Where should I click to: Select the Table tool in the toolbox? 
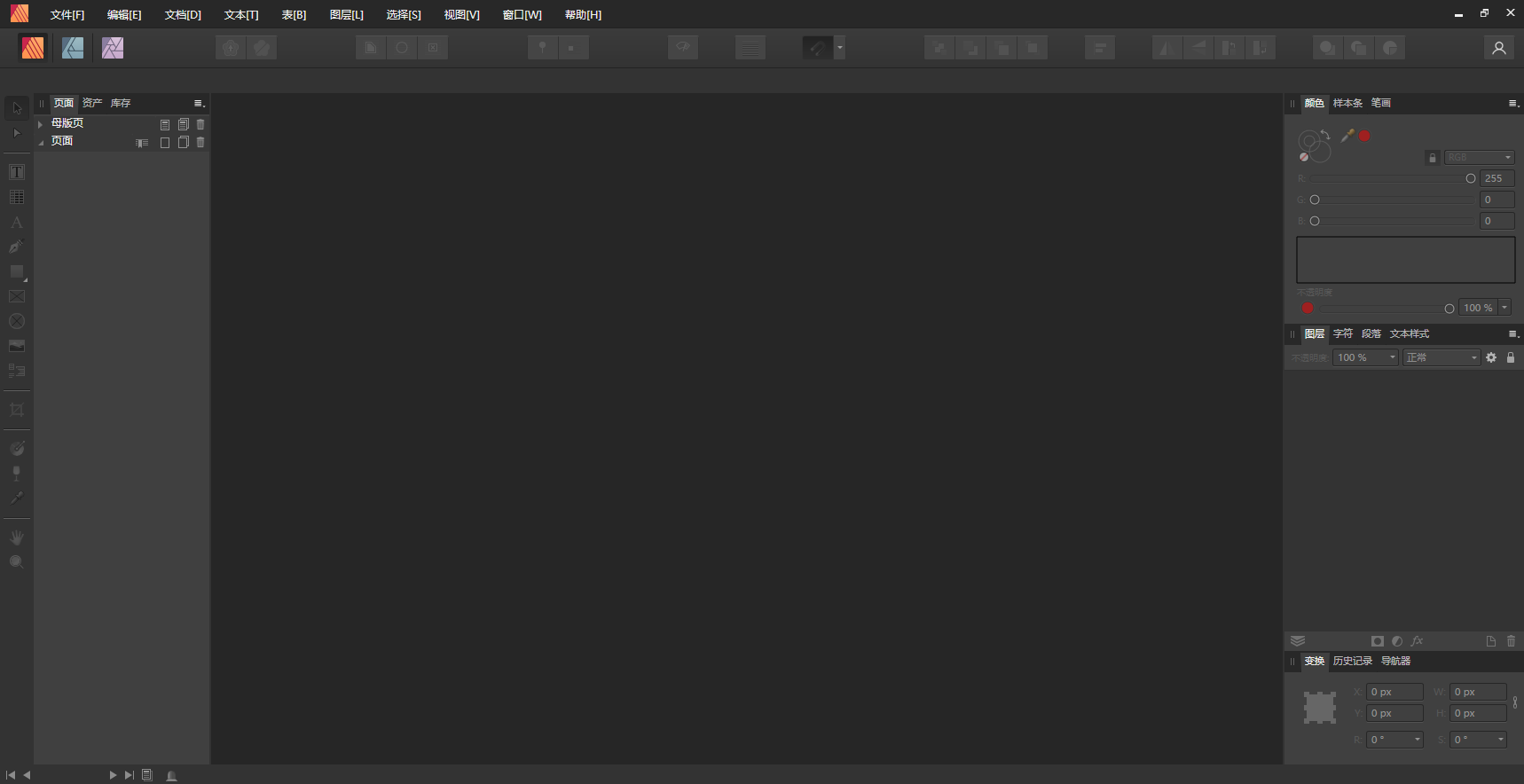click(x=17, y=197)
